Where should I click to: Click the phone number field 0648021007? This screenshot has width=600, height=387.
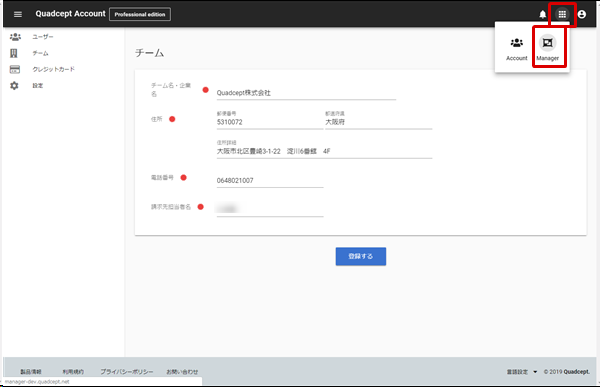click(270, 180)
